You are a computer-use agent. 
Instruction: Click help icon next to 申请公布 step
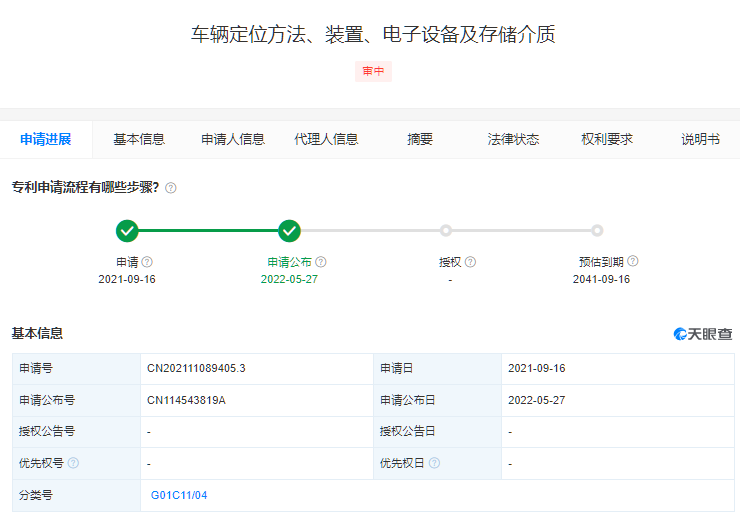tap(321, 262)
